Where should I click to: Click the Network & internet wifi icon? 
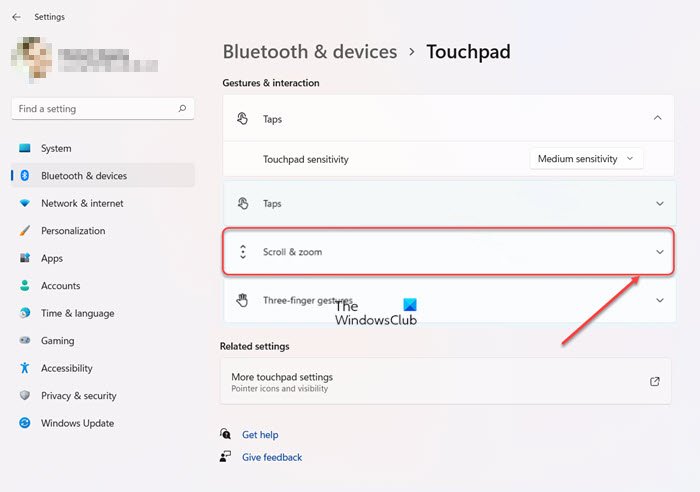point(25,203)
